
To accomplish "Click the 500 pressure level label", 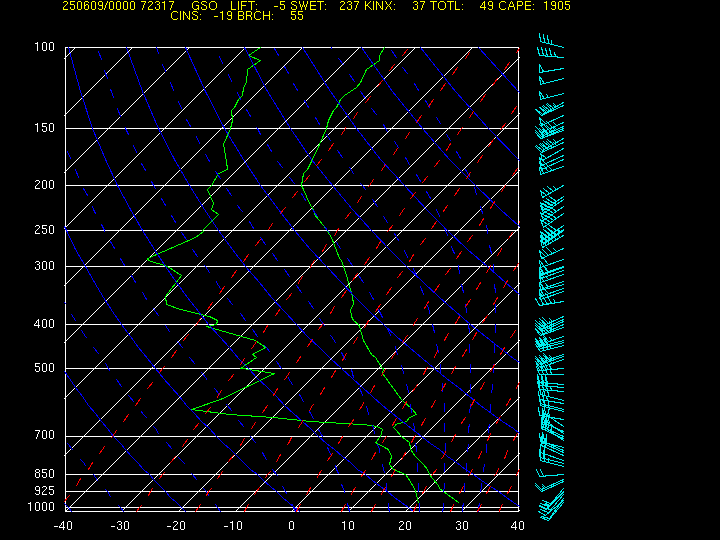I will tap(44, 368).
